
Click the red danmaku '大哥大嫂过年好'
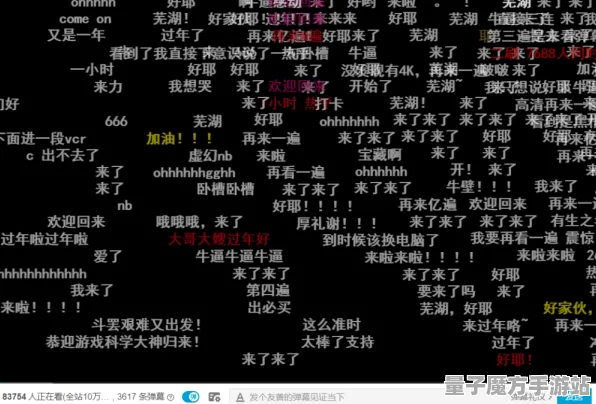(219, 239)
